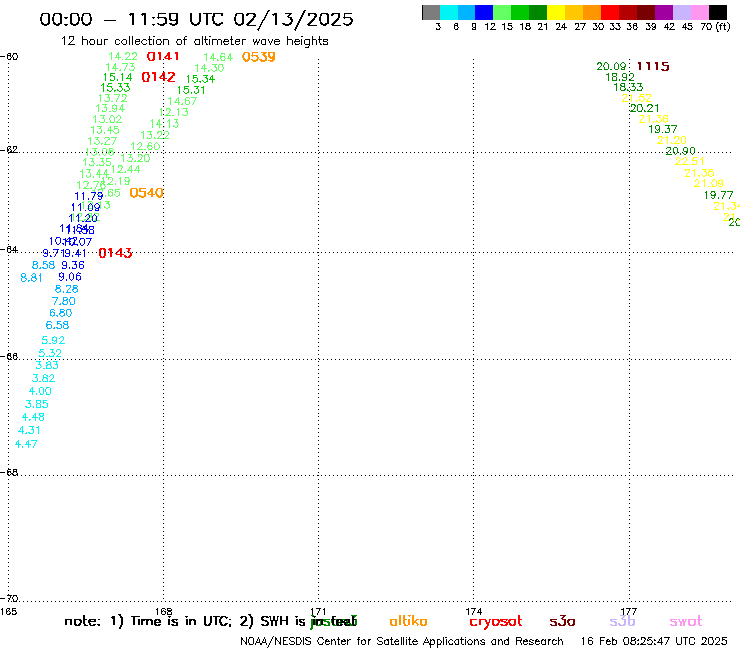
Task: Click the longitude axis label 174
Action: 473,611
